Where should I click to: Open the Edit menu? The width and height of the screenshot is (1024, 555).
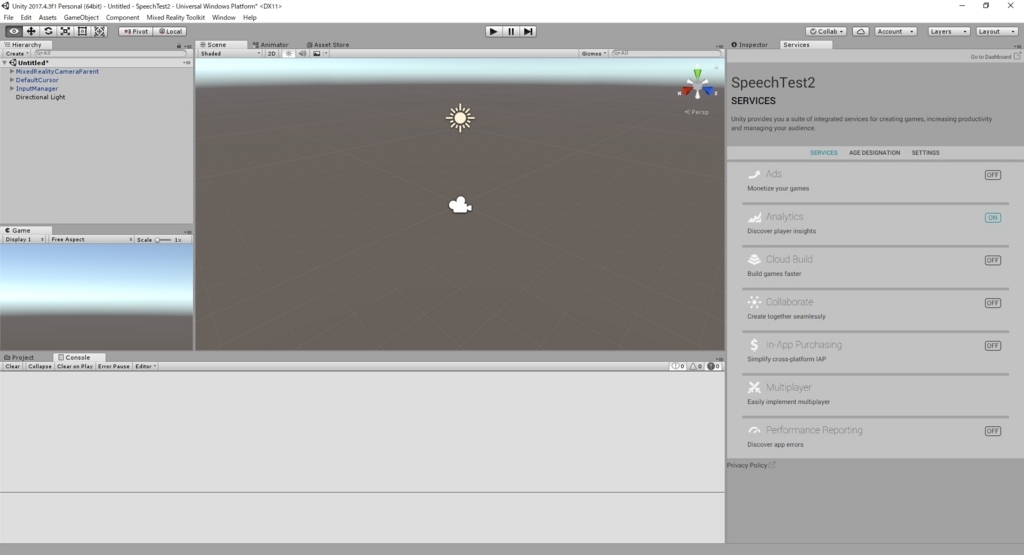[x=26, y=18]
